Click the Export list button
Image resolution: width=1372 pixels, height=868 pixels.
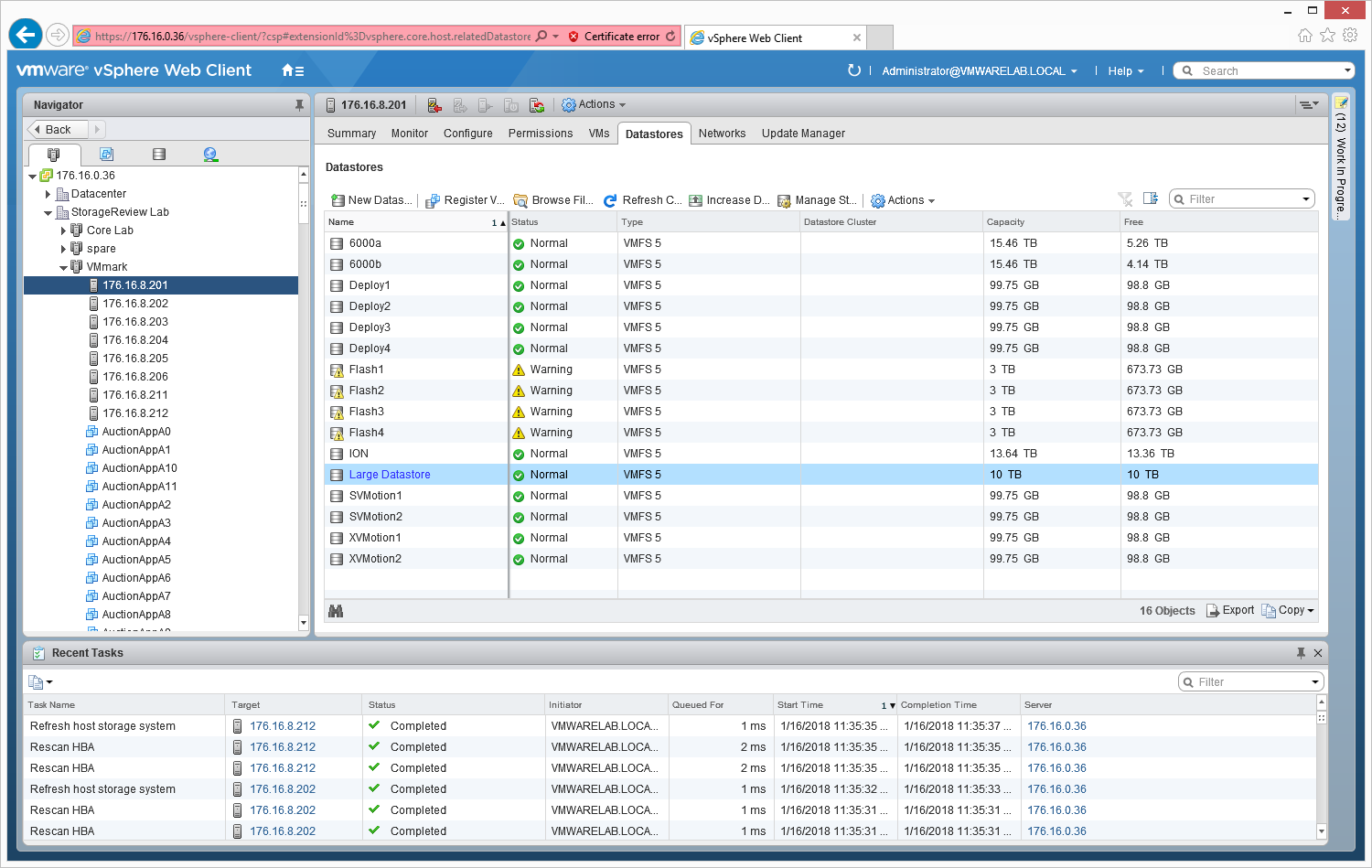coord(1230,610)
